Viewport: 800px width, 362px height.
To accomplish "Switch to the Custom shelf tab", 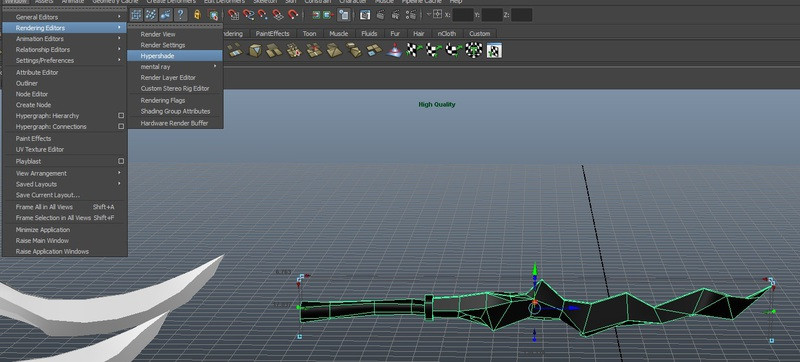I will [x=479, y=34].
